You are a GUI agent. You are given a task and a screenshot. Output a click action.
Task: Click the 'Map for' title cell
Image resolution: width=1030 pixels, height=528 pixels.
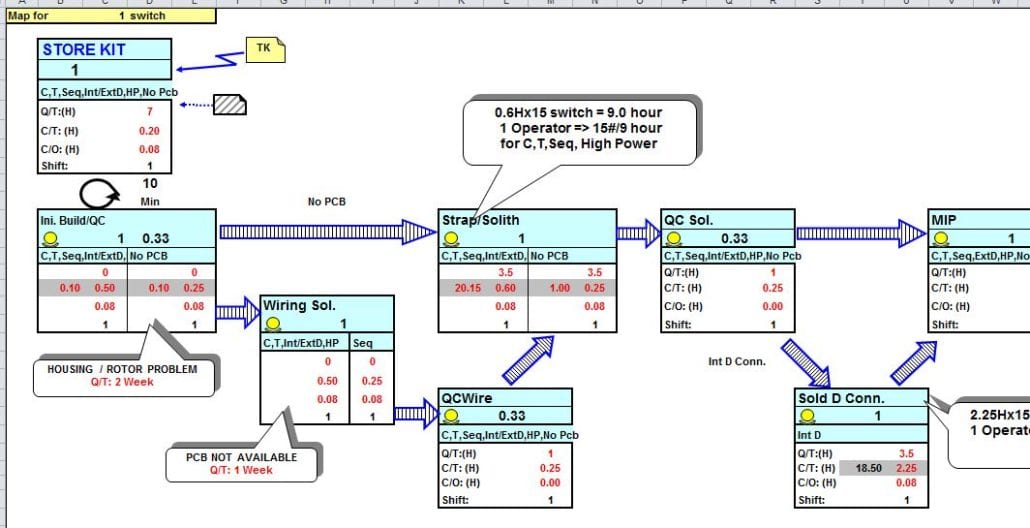tap(28, 15)
